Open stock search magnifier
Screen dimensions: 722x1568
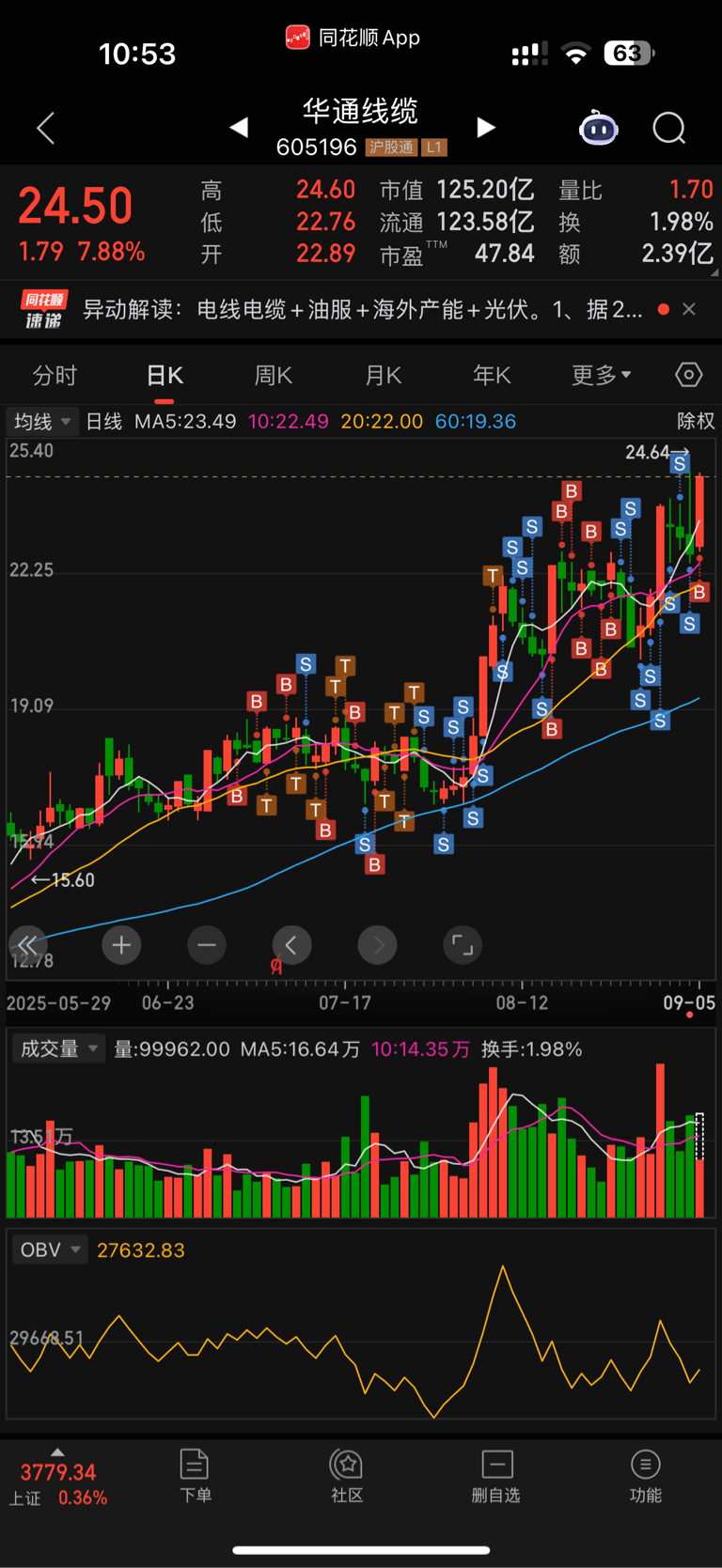pyautogui.click(x=669, y=128)
